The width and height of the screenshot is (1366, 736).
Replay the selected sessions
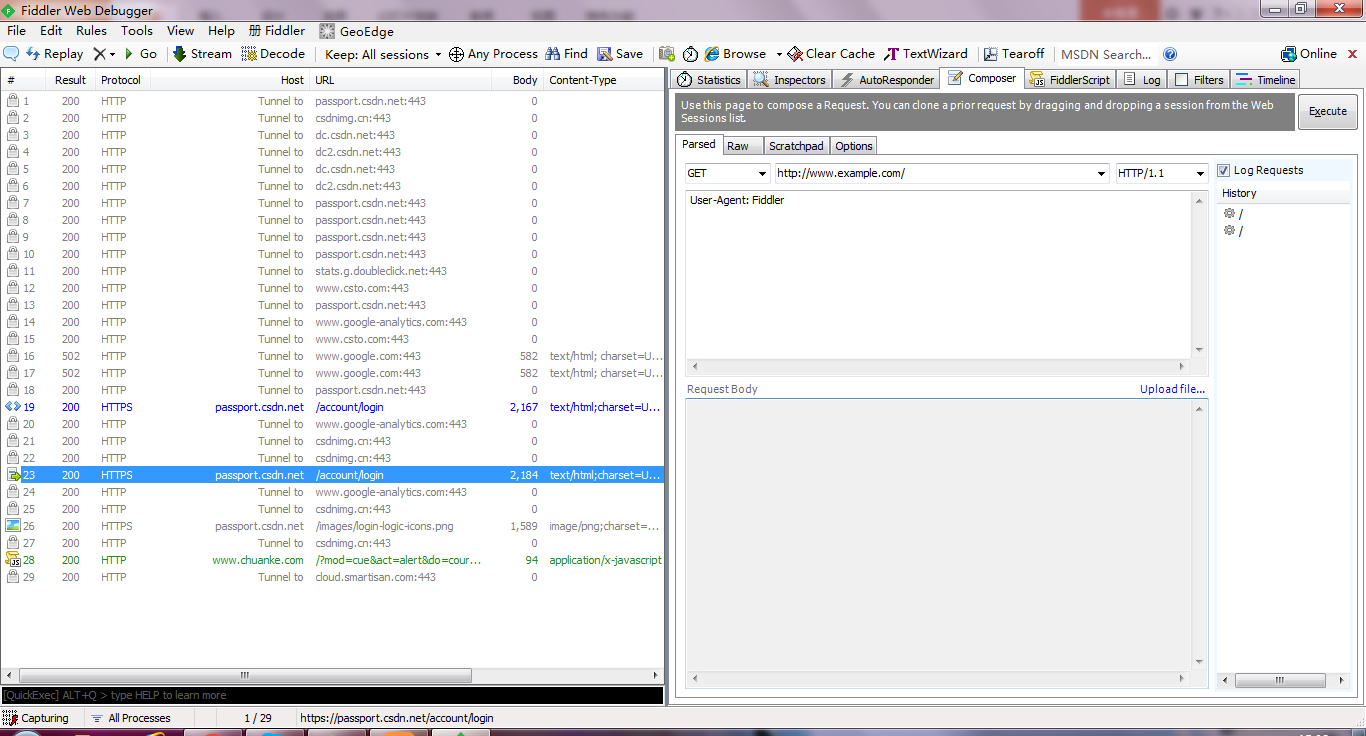55,54
